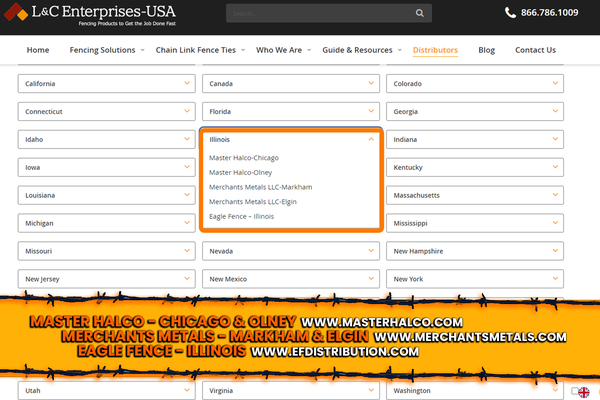Expand the Iowa distributor dropdown
The height and width of the screenshot is (400, 600).
(107, 167)
